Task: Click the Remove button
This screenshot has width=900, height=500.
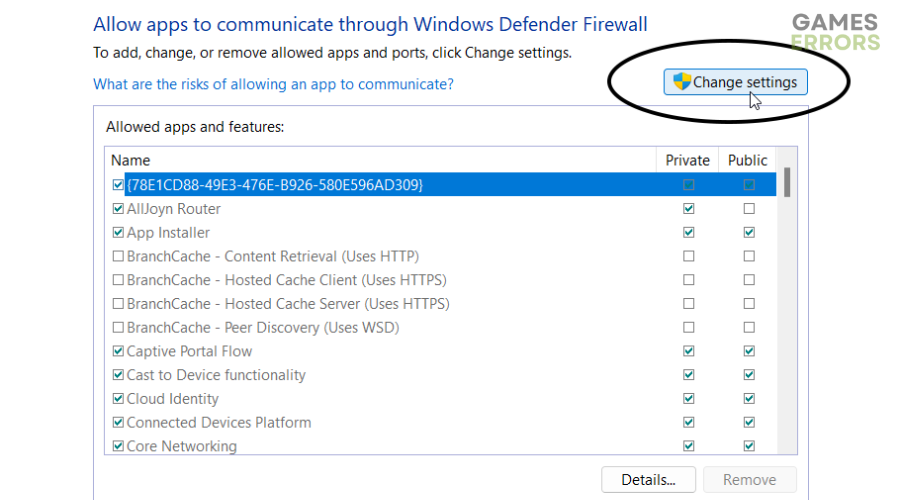Action: (750, 479)
